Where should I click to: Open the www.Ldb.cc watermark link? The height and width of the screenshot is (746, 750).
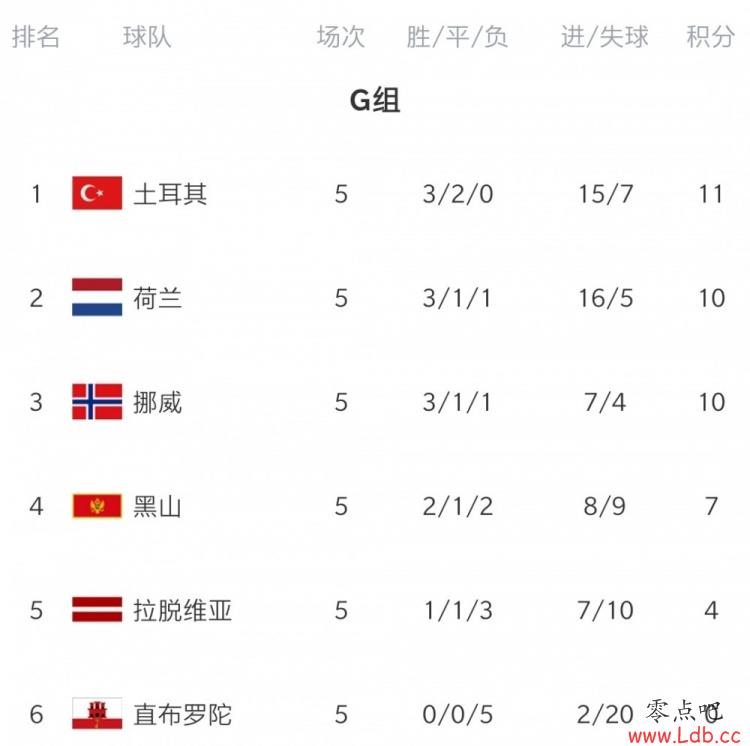(685, 735)
